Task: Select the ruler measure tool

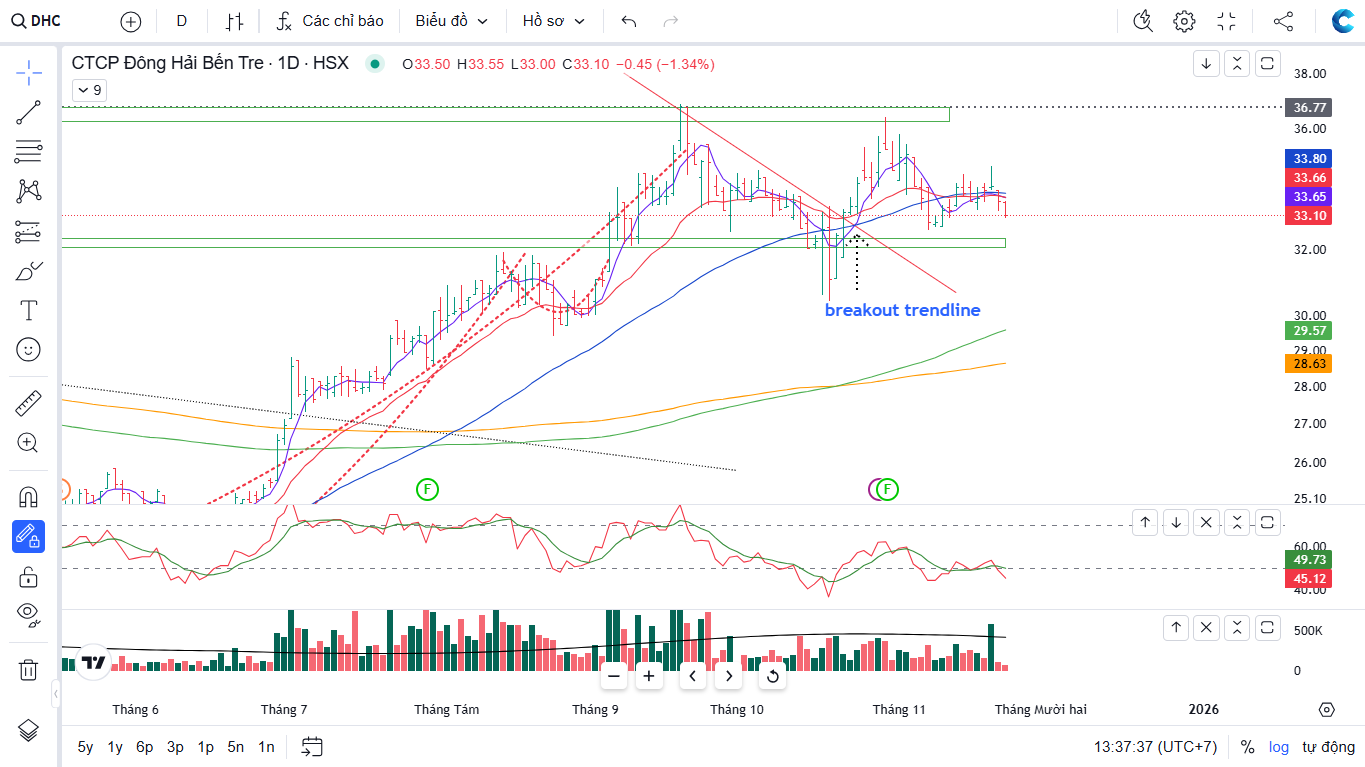Action: pyautogui.click(x=28, y=404)
